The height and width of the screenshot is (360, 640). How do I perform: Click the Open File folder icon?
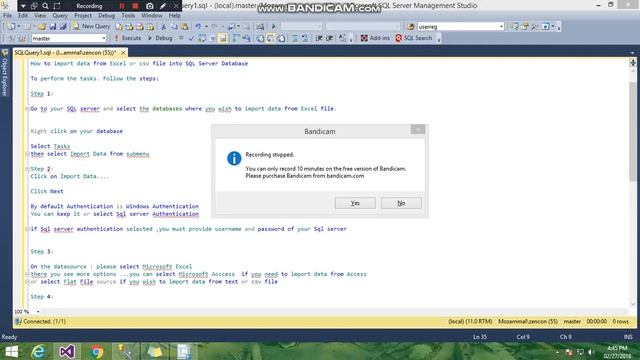point(42,27)
